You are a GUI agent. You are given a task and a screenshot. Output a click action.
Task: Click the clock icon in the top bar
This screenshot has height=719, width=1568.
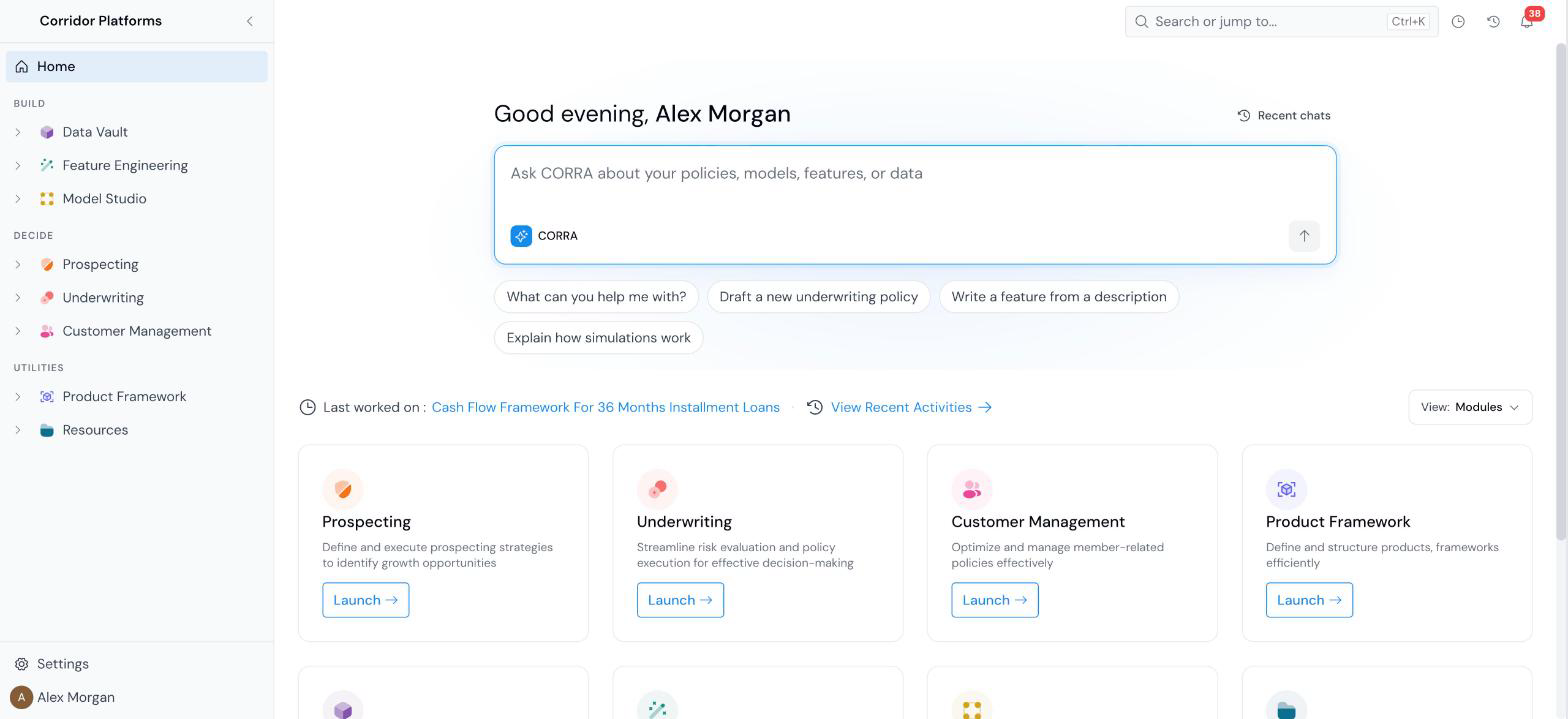click(x=1458, y=21)
